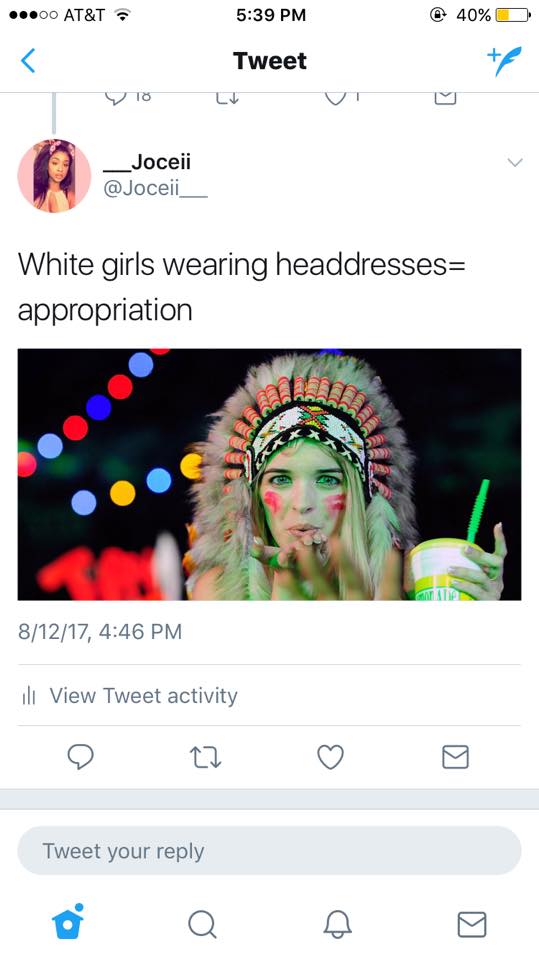Tap the Tweet your reply field

pos(270,850)
